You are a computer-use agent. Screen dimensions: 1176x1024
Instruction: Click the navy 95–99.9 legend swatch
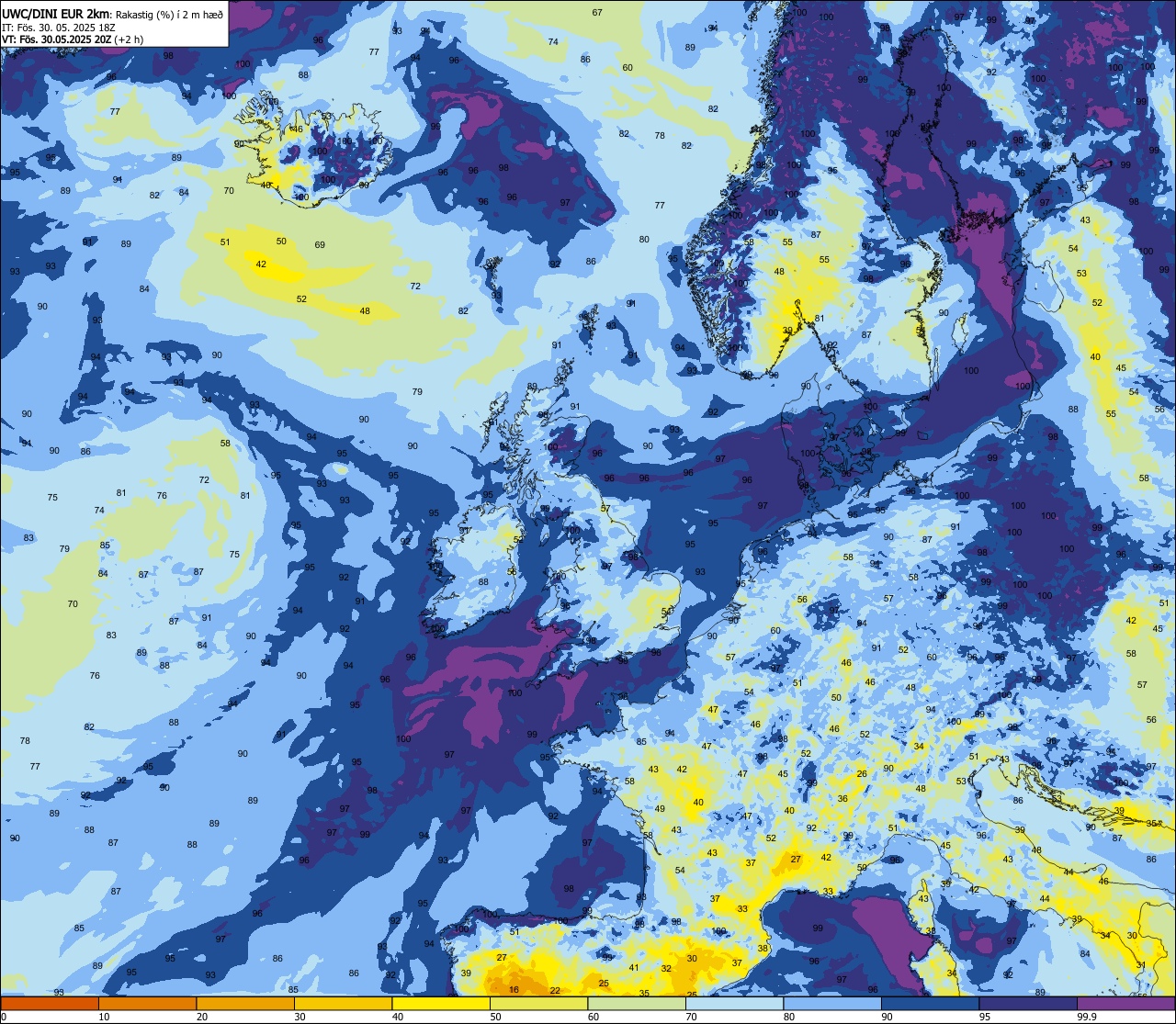(x=1028, y=1003)
